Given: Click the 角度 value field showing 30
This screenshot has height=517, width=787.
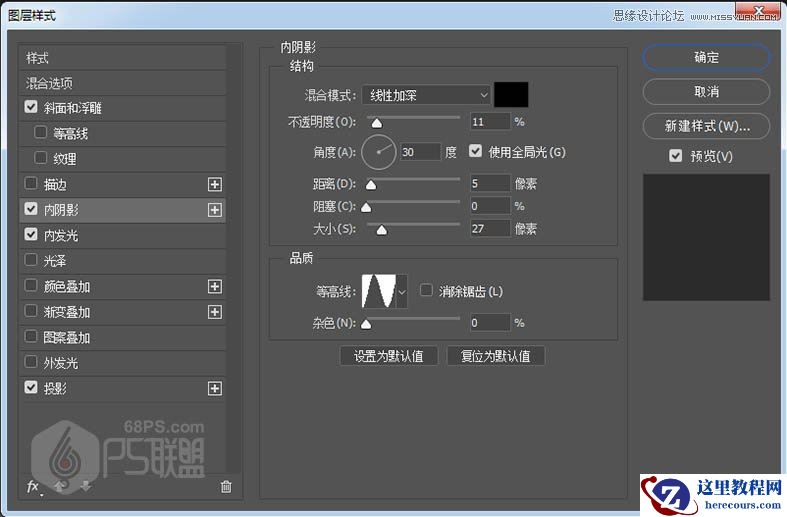Looking at the screenshot, I should pos(421,152).
